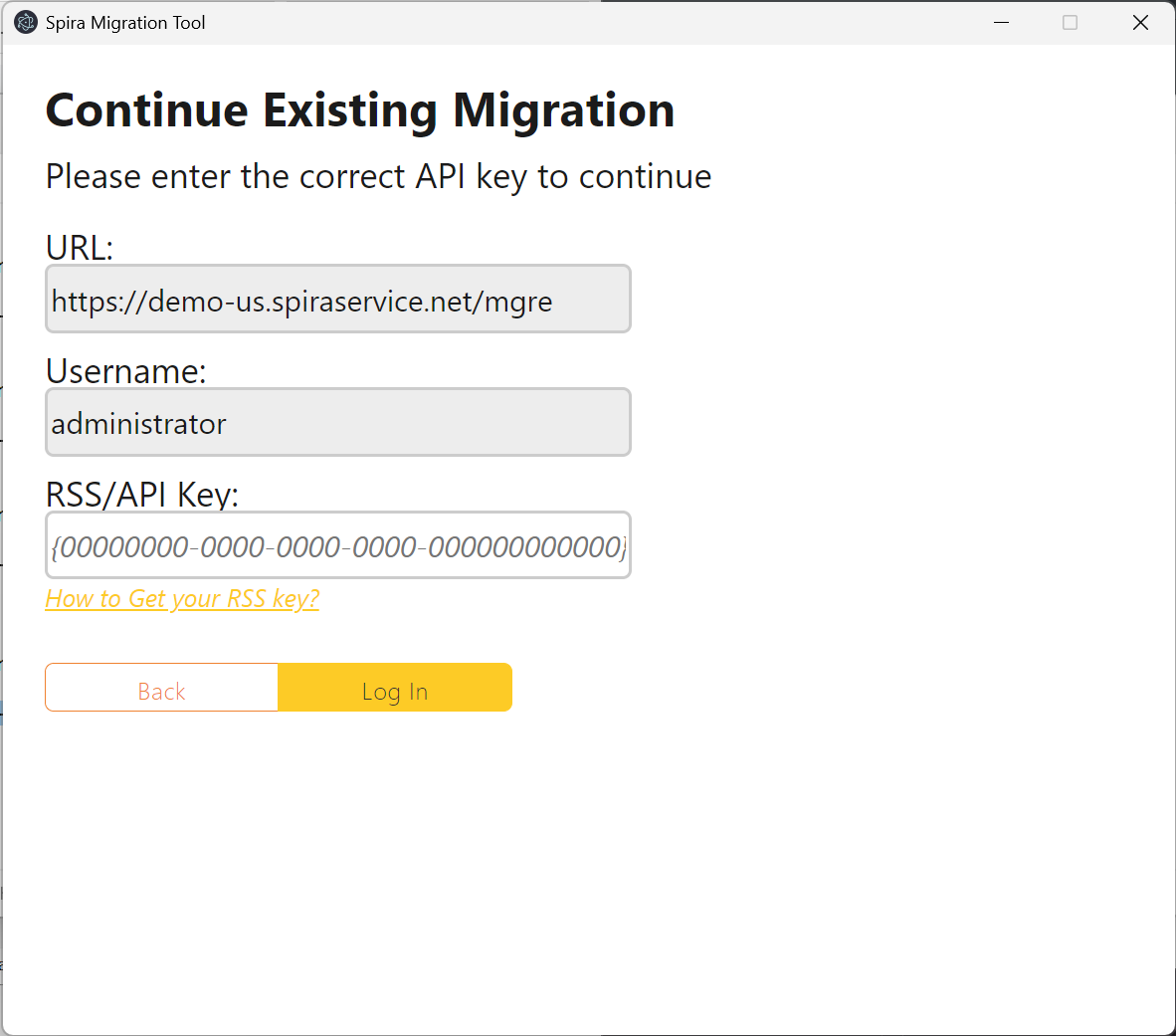Close the Spira Migration Tool window
The image size is (1176, 1036).
1140,23
